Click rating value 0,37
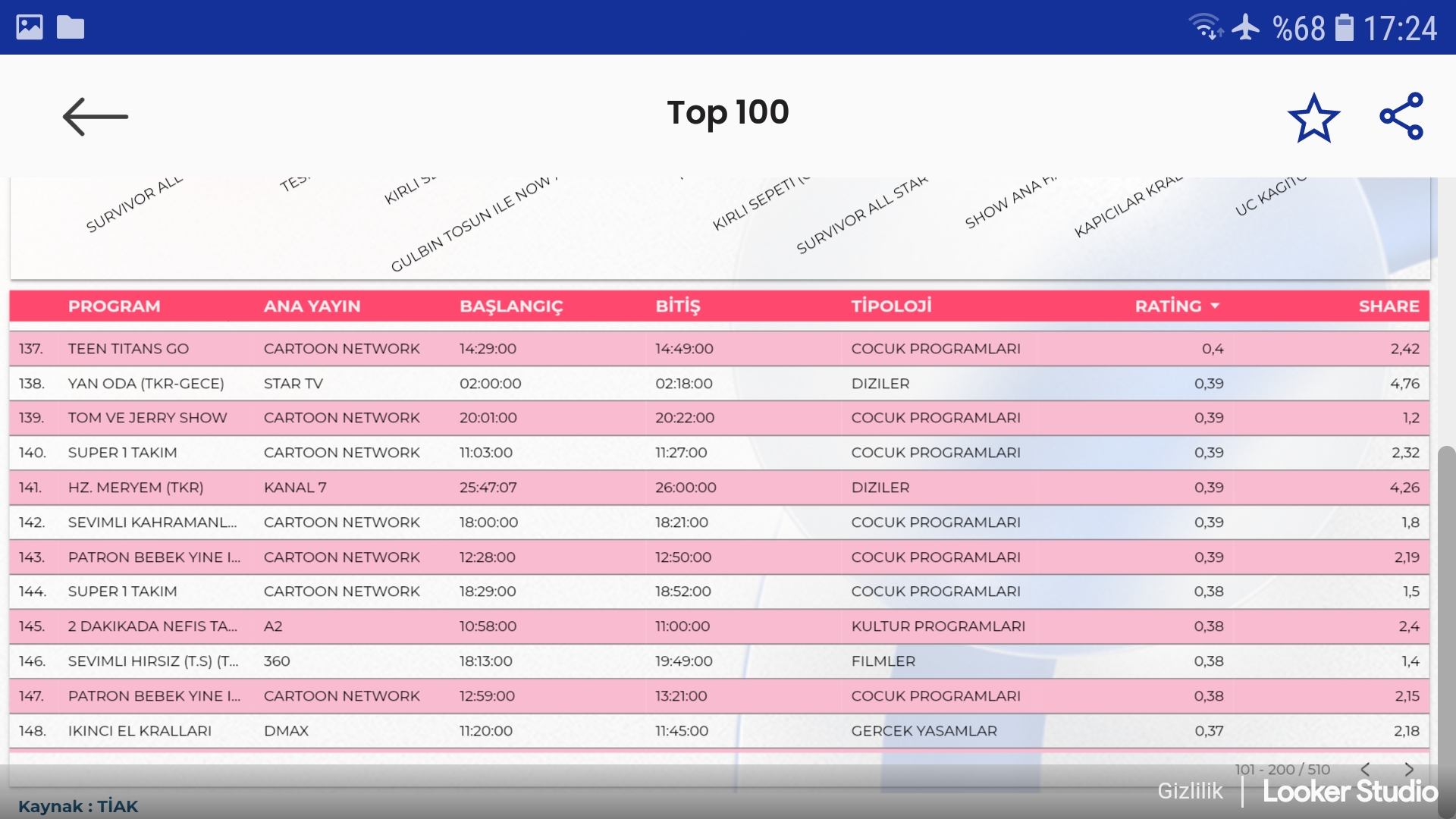The height and width of the screenshot is (819, 1456). (x=1209, y=731)
